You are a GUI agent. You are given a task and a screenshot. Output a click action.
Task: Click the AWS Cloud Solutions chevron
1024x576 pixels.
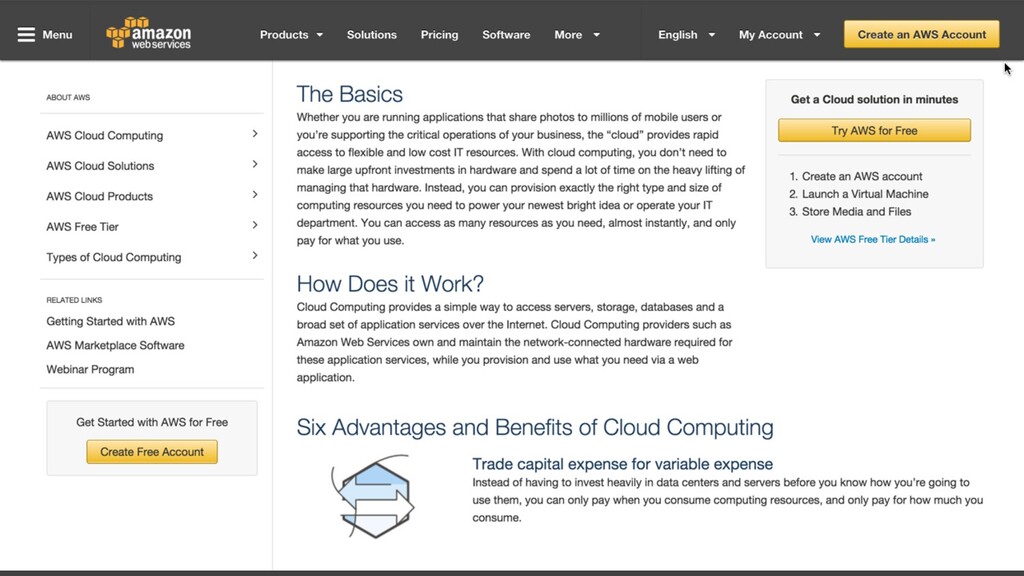pyautogui.click(x=255, y=165)
